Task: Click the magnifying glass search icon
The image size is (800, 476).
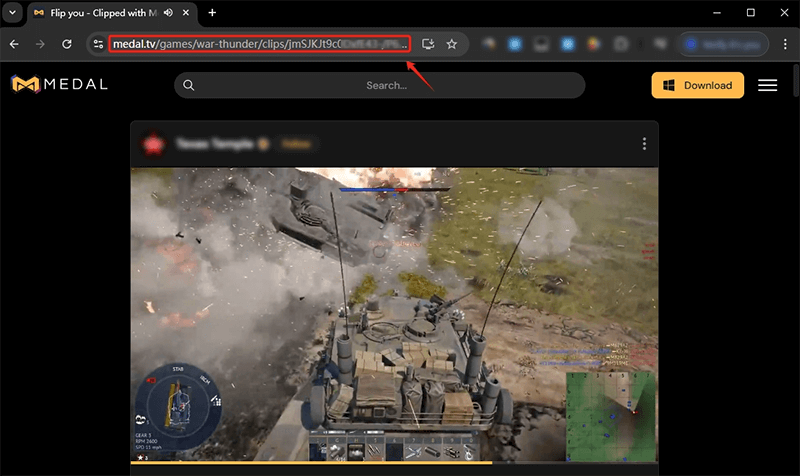Action: pyautogui.click(x=189, y=85)
